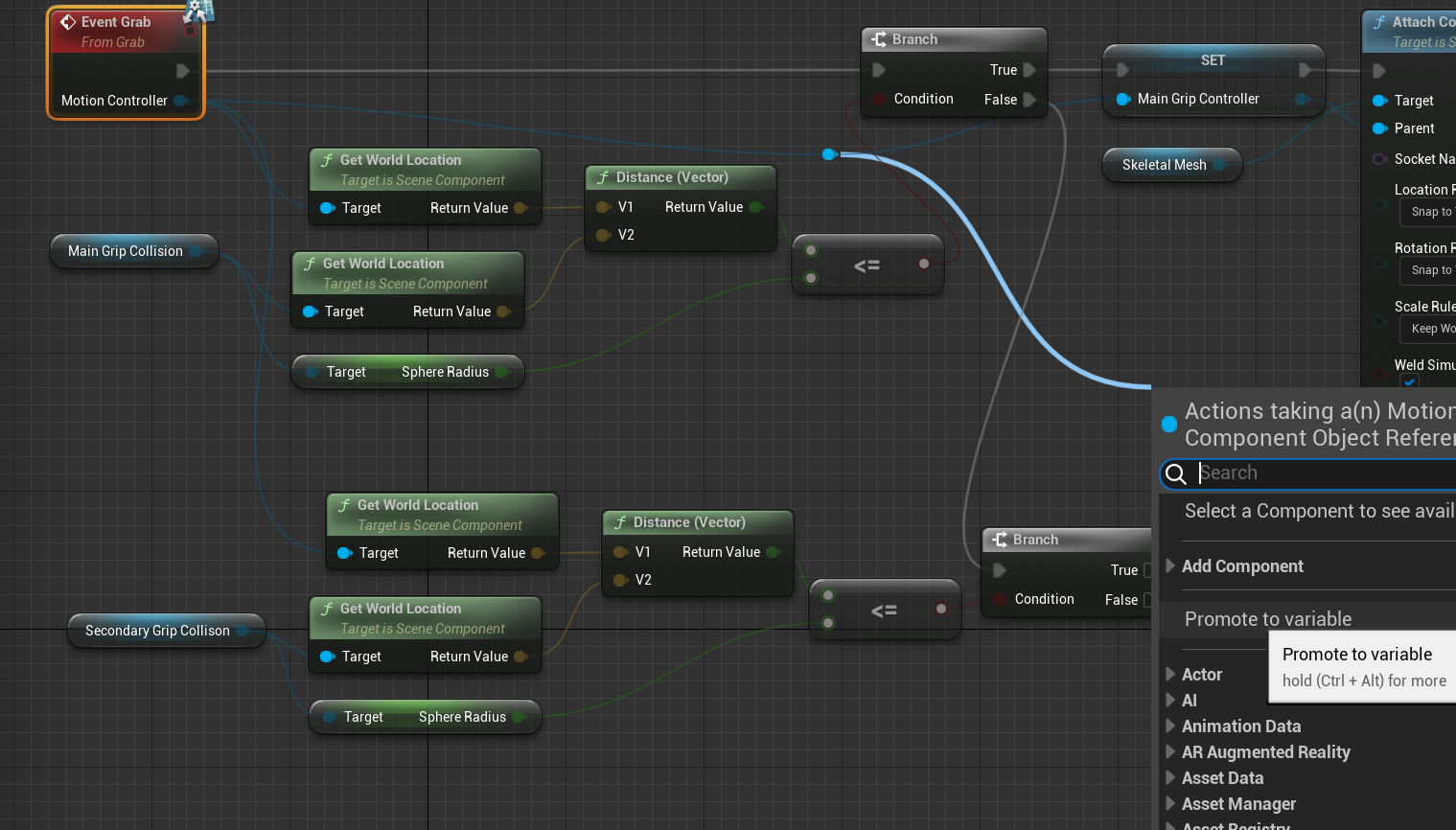Click the V2 pin on the lower Distance (Vector) node
The height and width of the screenshot is (830, 1456).
(620, 580)
